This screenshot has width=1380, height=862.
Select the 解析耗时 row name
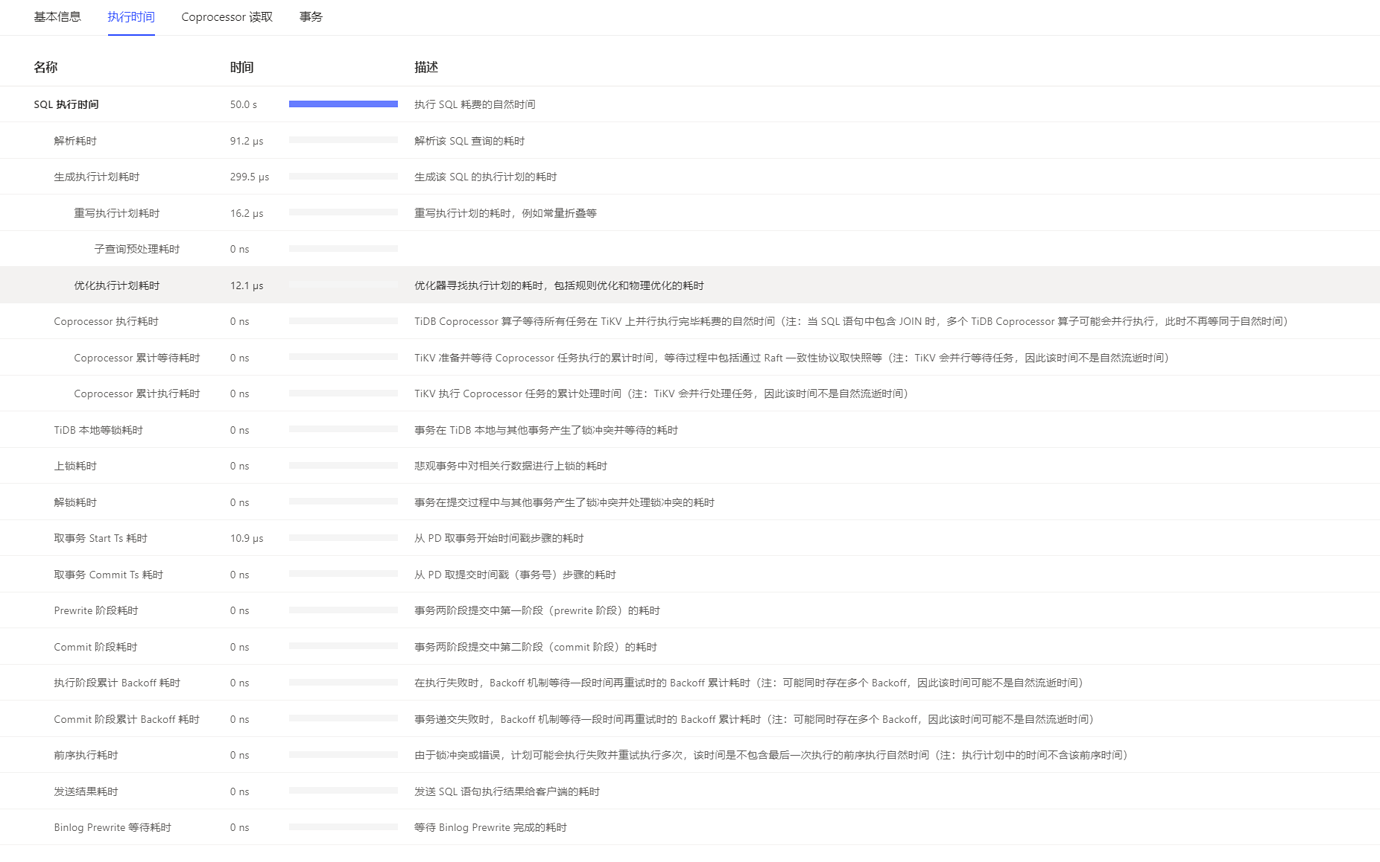click(75, 141)
